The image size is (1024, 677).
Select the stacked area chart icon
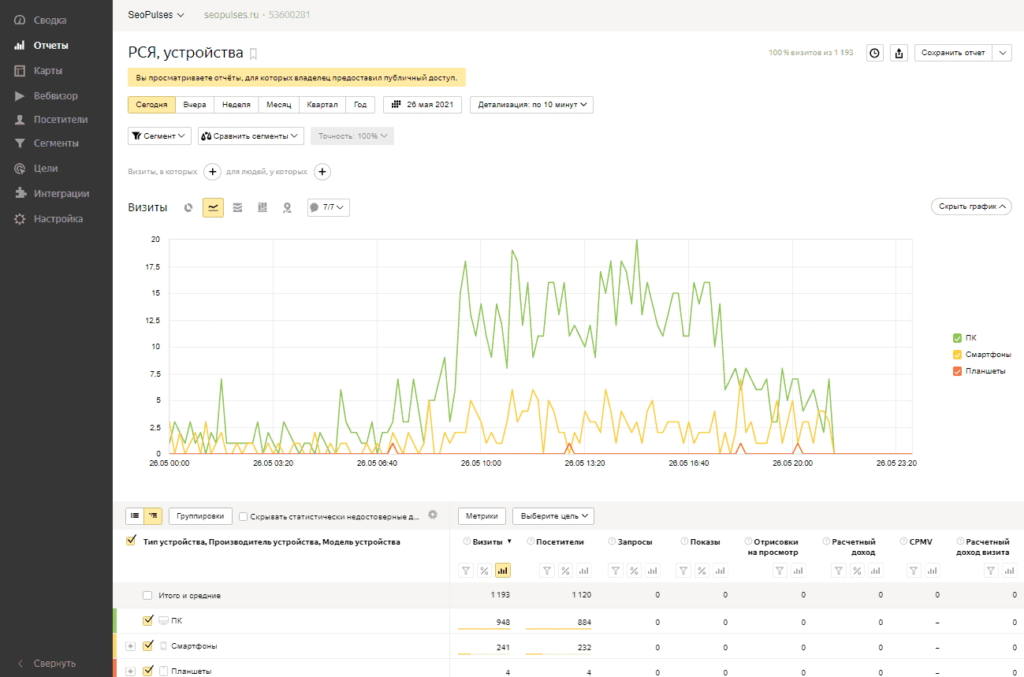coord(238,208)
